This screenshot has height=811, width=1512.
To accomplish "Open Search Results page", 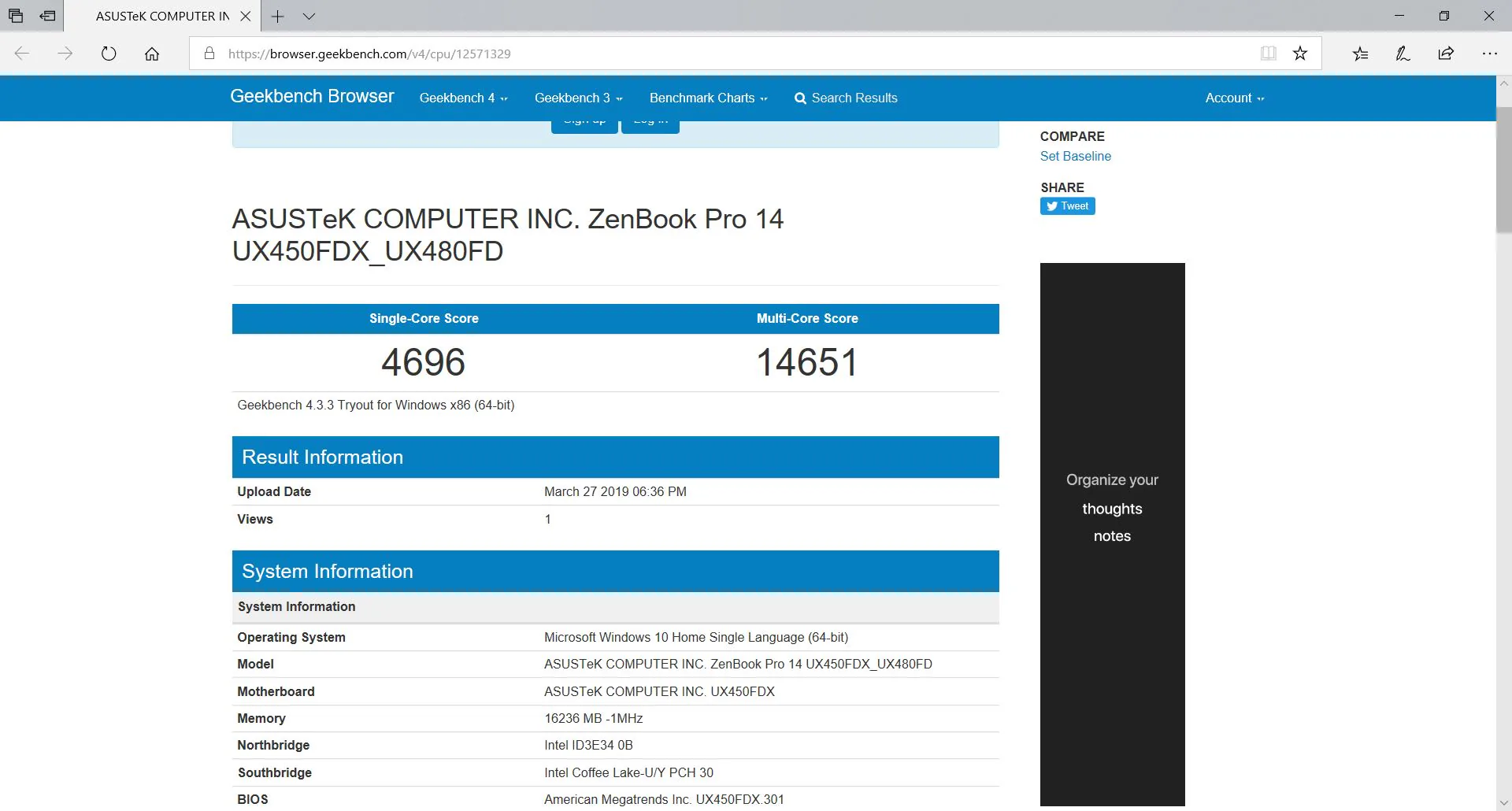I will coord(846,98).
